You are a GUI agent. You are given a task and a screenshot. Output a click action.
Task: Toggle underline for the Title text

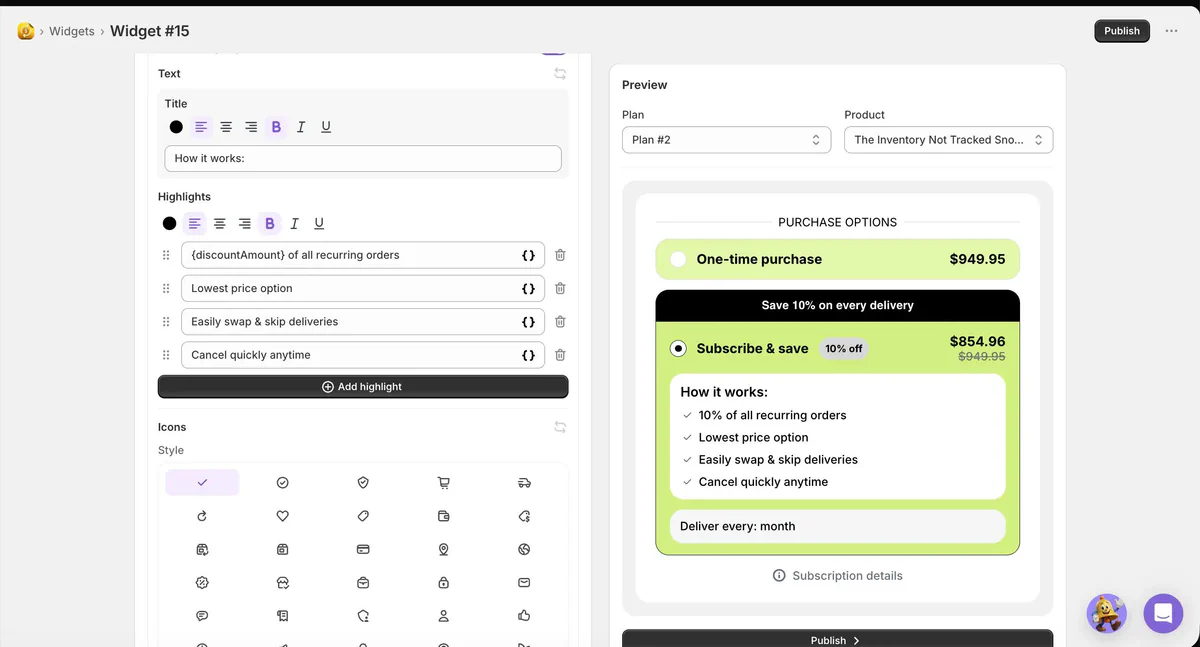(x=326, y=127)
